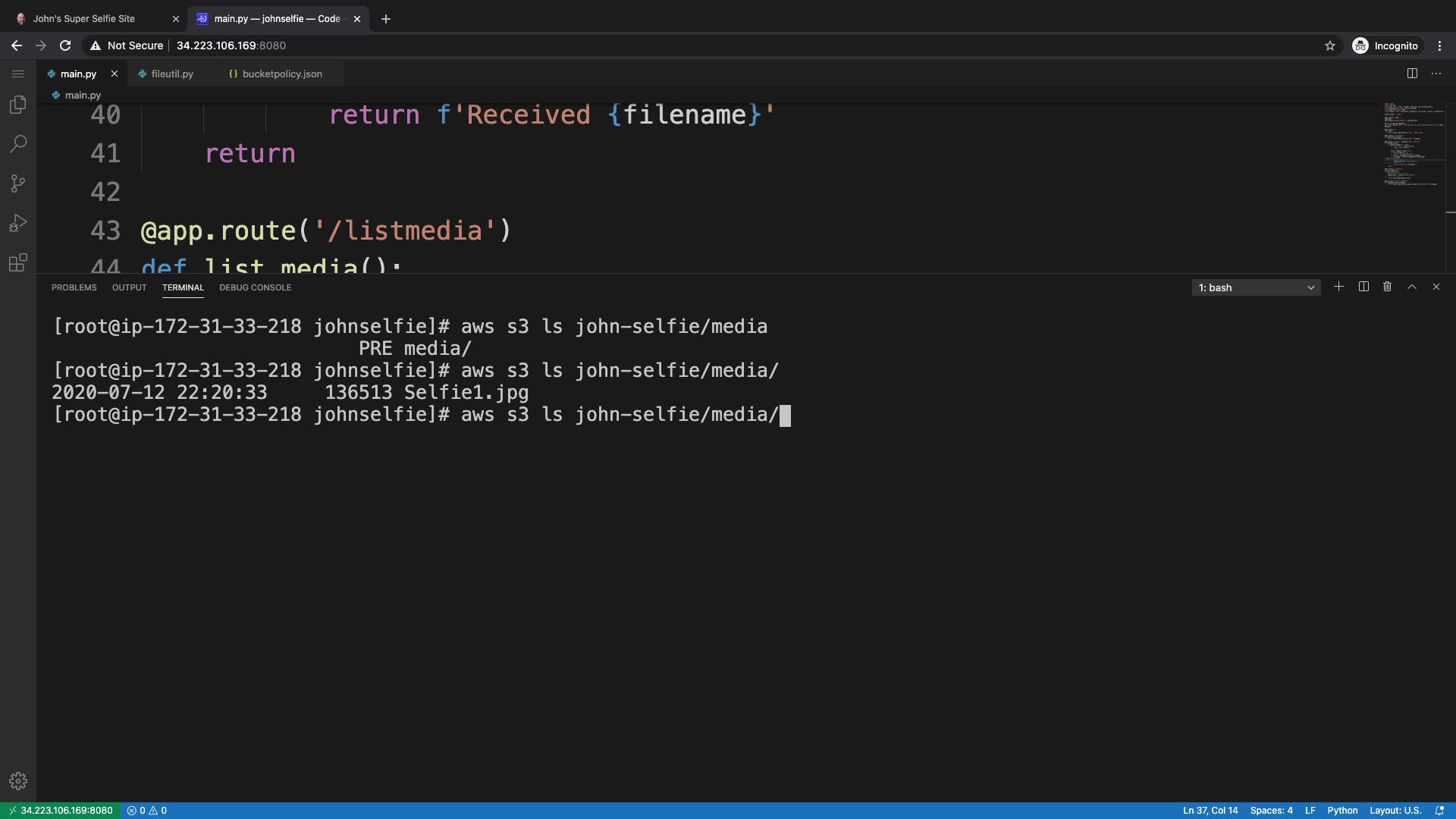The width and height of the screenshot is (1456, 819).
Task: Create a new terminal with plus icon
Action: [x=1338, y=287]
